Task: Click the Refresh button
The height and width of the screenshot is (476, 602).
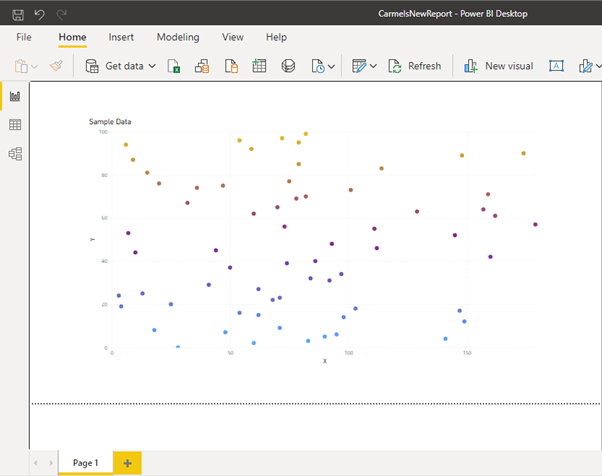Action: pyautogui.click(x=414, y=66)
